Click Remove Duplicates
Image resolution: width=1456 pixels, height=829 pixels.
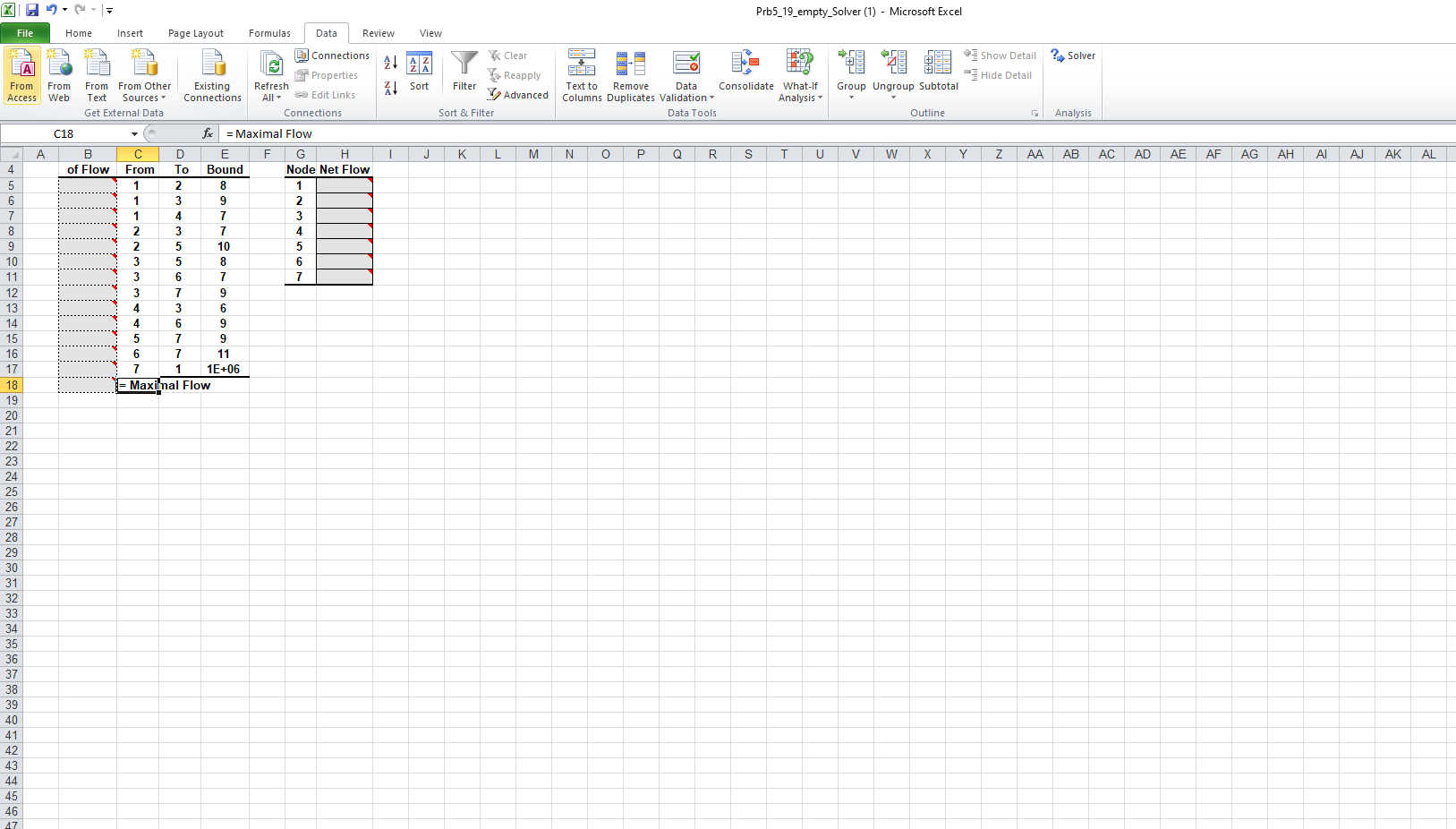pyautogui.click(x=631, y=75)
